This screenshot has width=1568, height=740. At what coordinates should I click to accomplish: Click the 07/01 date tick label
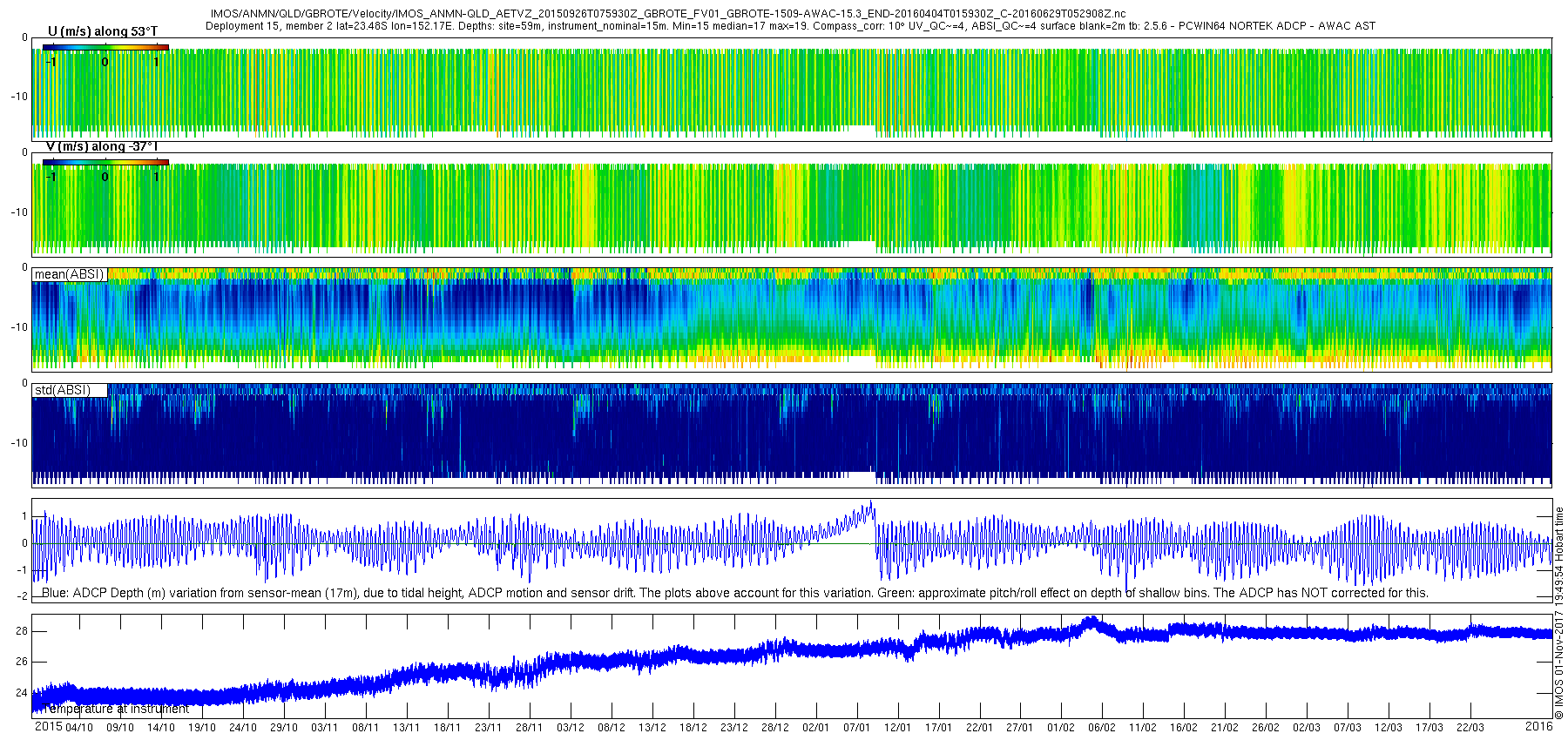click(x=856, y=727)
